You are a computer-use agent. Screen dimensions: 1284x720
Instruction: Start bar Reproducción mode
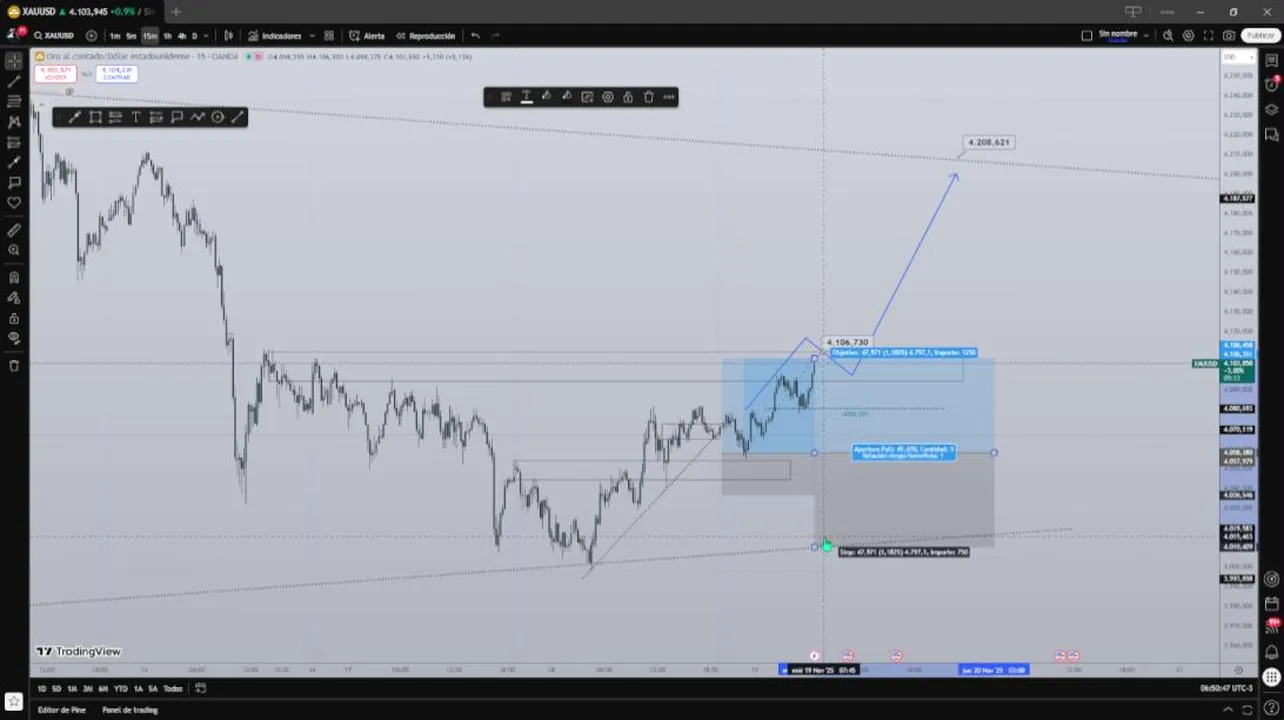425,35
